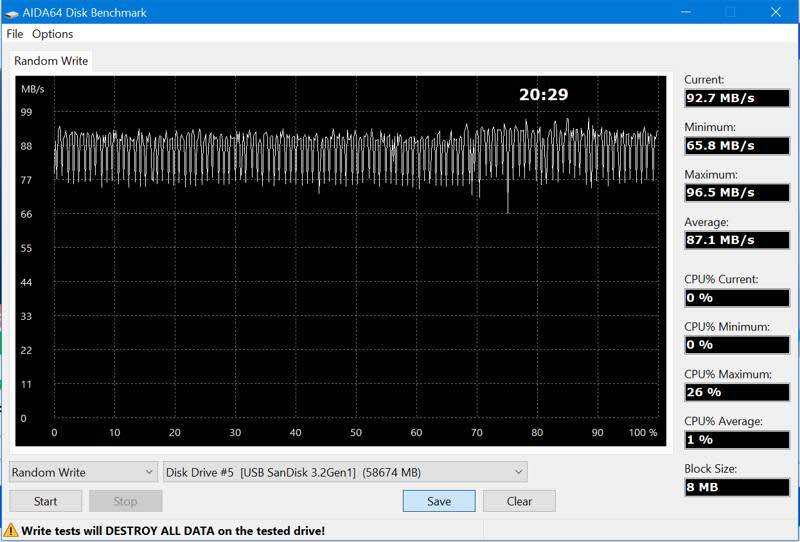The image size is (800, 542).
Task: Click the yellow warning triangle icon
Action: (11, 531)
